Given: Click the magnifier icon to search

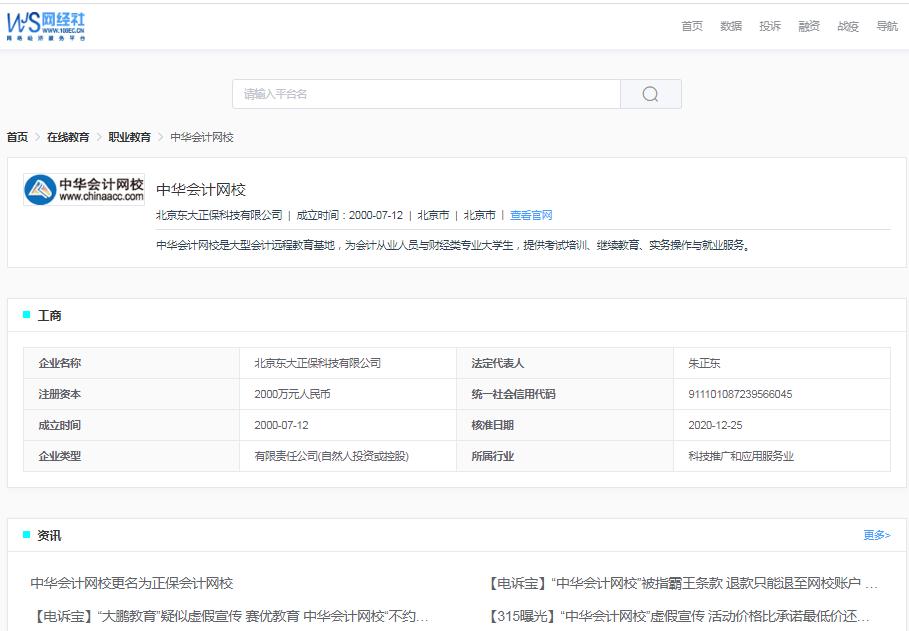Looking at the screenshot, I should pyautogui.click(x=650, y=93).
